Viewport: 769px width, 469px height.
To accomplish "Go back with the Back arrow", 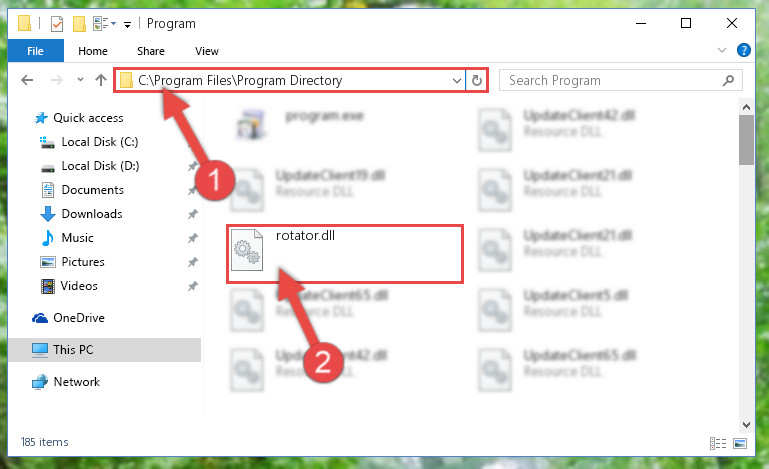I will coord(27,80).
